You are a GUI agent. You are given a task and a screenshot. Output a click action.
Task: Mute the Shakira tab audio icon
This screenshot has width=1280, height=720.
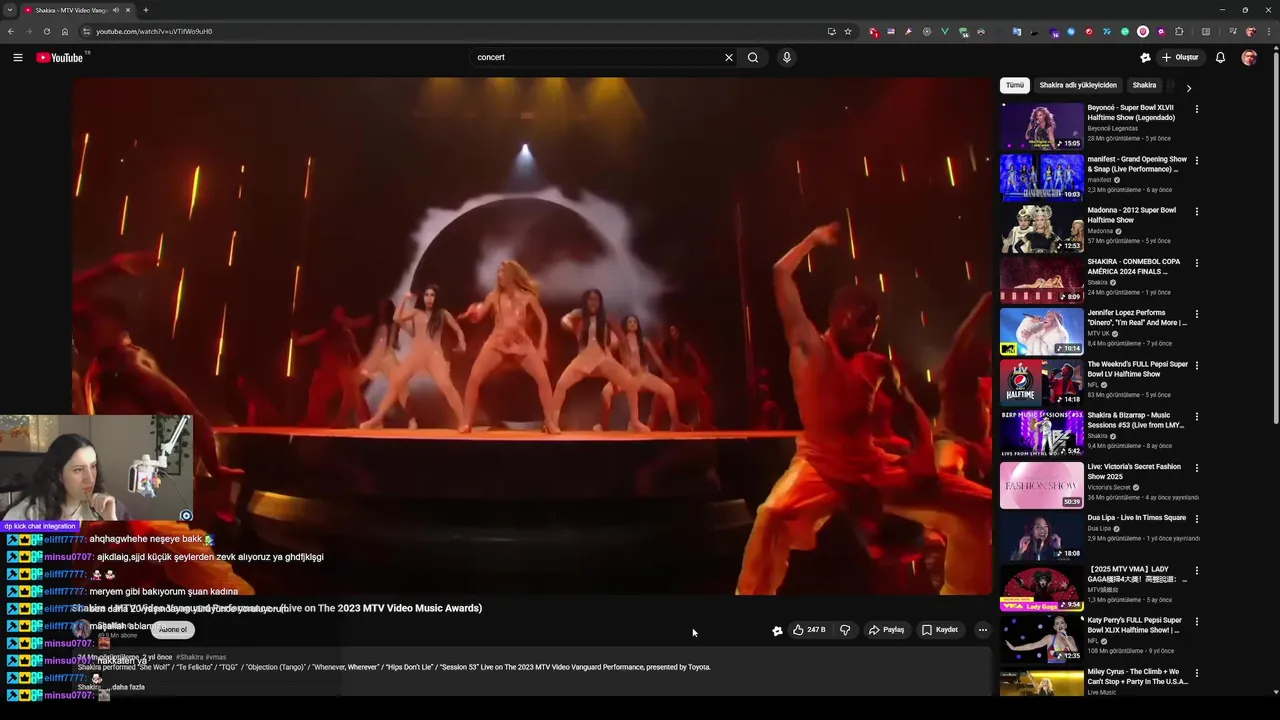(116, 10)
